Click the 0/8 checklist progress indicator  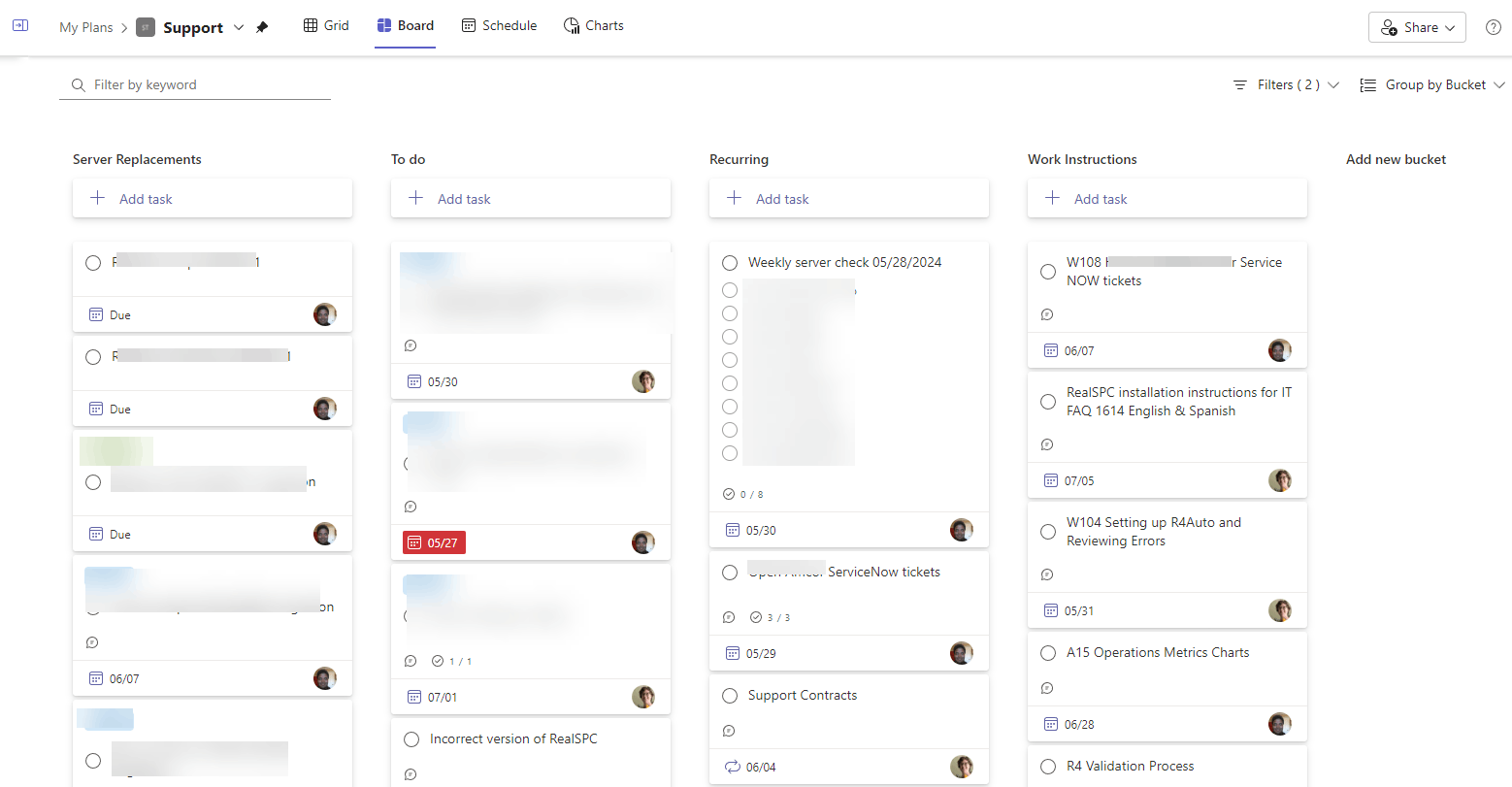click(742, 494)
